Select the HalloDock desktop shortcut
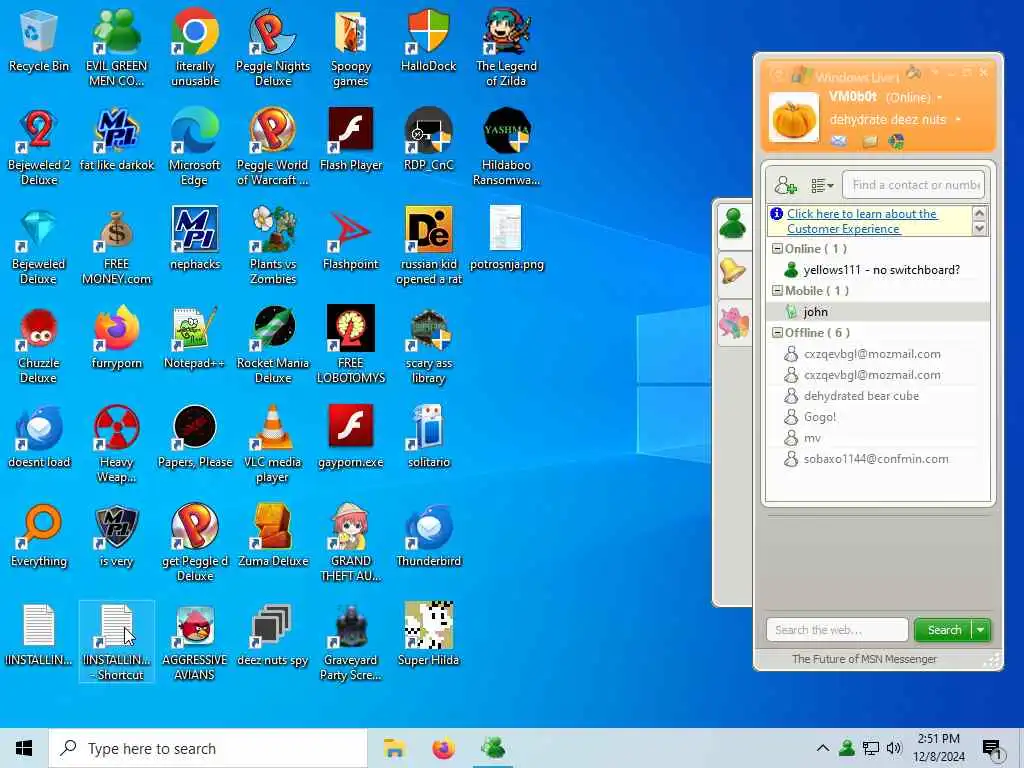Viewport: 1024px width, 768px height. [428, 41]
